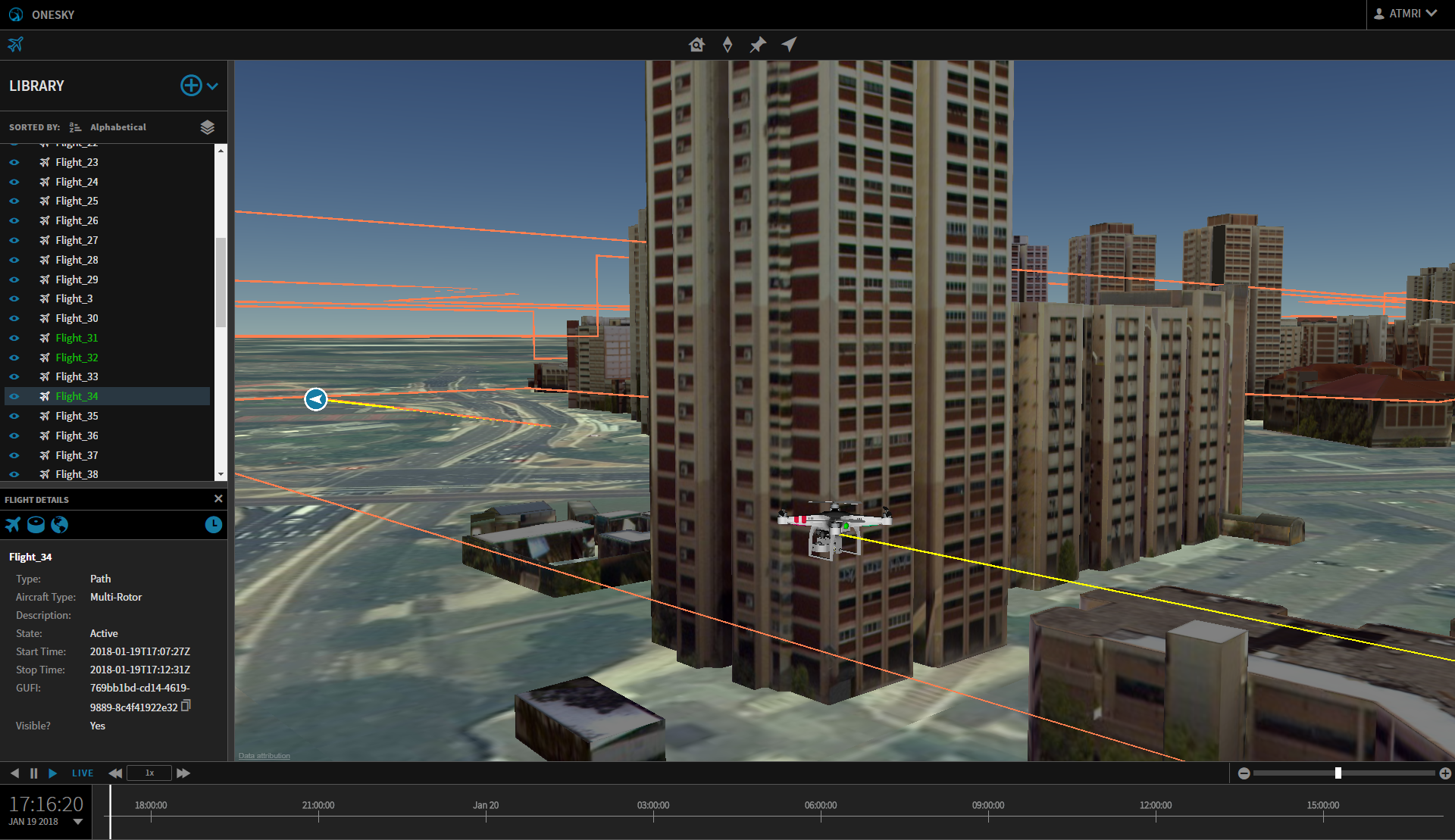Click the alphabetical sort order icon
The height and width of the screenshot is (840, 1455).
[75, 127]
